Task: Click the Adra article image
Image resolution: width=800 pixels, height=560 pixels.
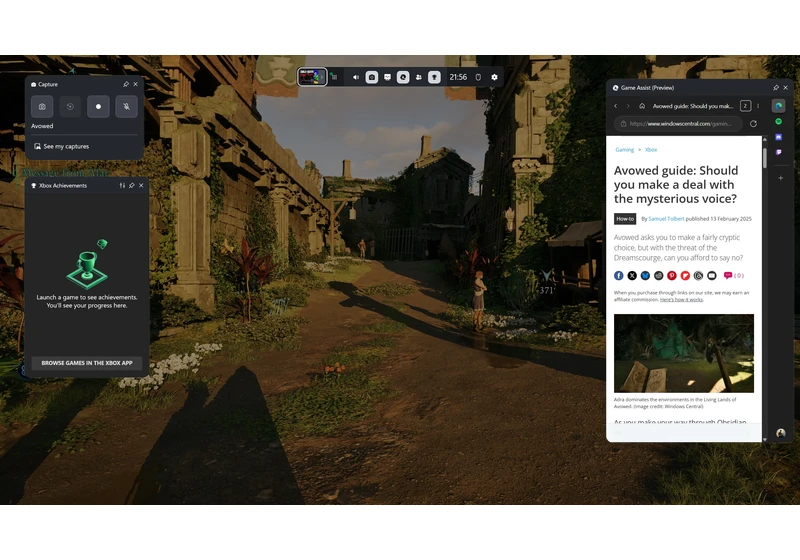Action: 684,353
